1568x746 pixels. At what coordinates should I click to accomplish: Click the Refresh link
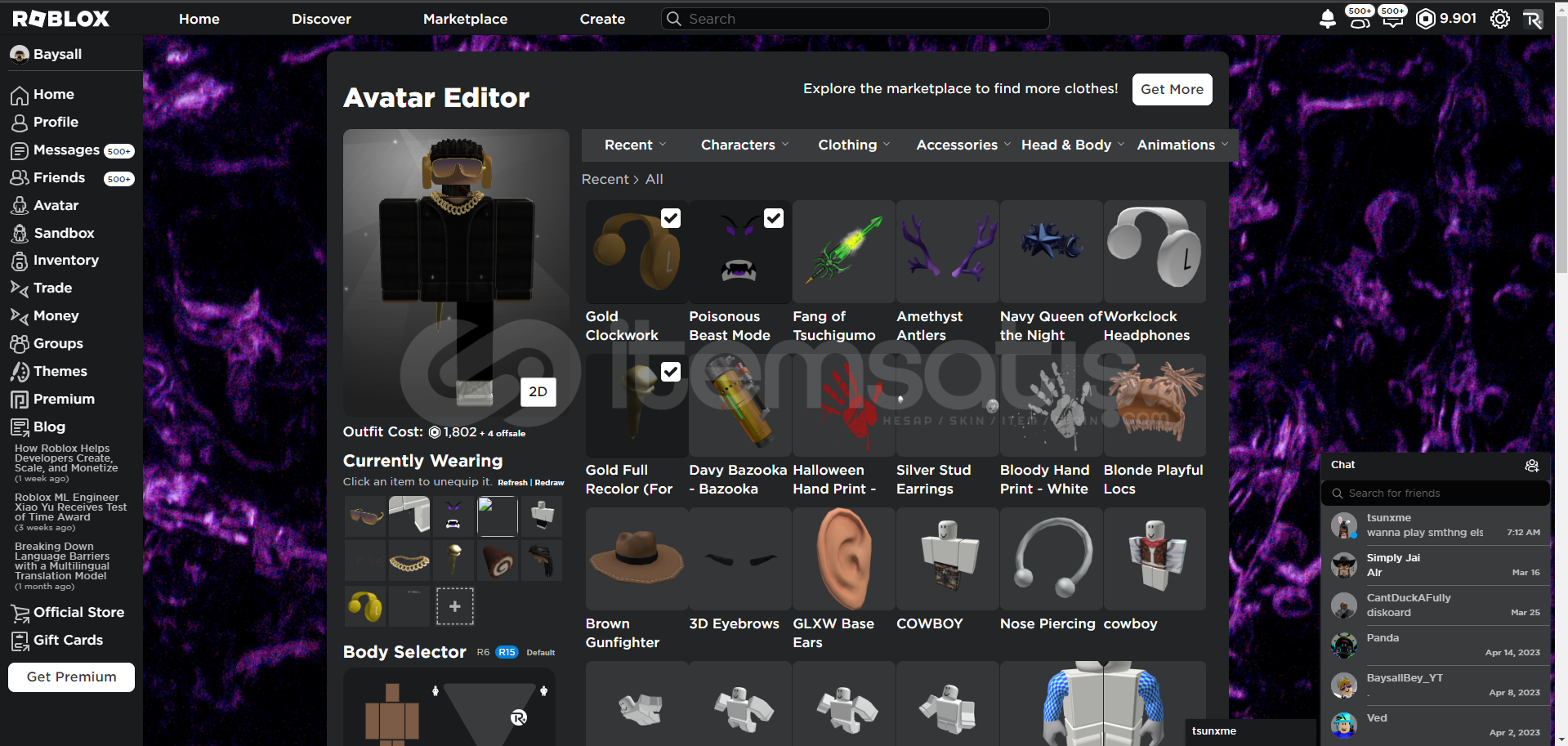[512, 483]
